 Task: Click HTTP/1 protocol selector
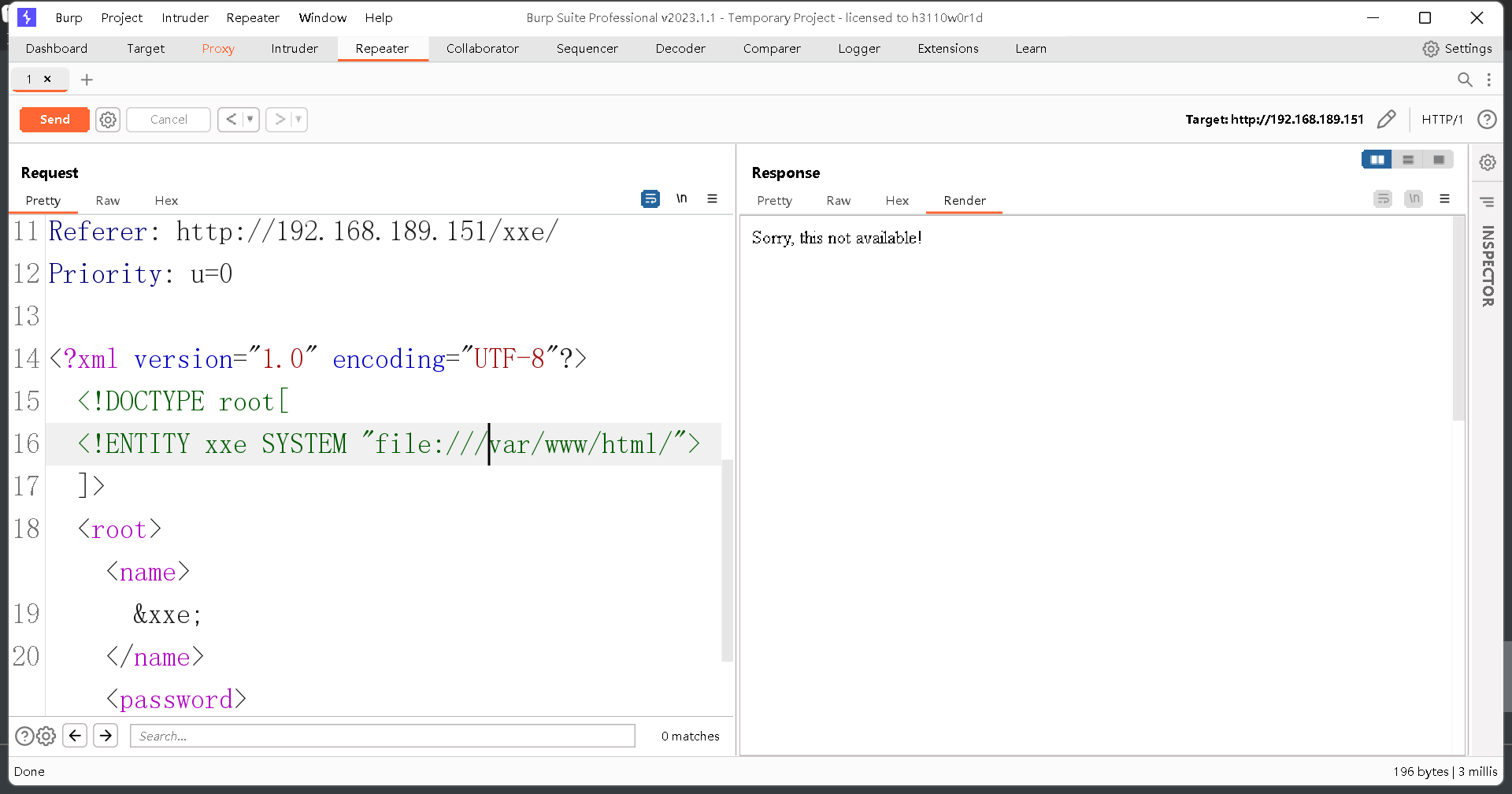[1442, 120]
